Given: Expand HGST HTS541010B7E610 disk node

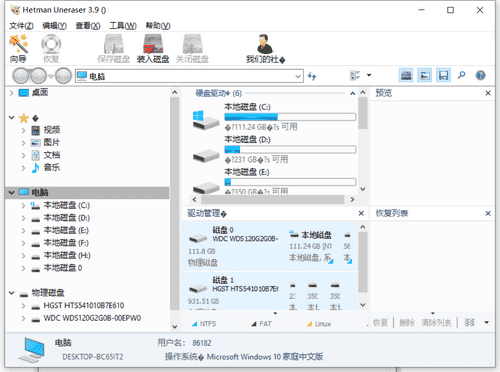Looking at the screenshot, I should point(23,306).
